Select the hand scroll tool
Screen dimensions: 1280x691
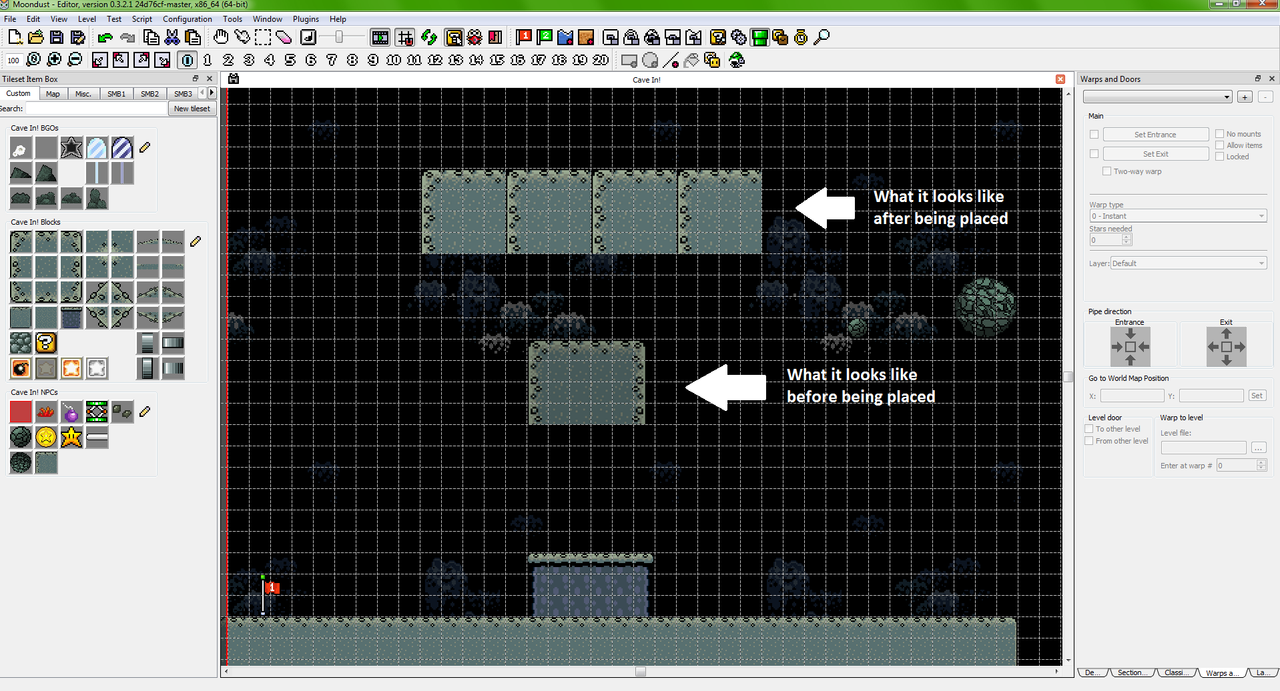coord(221,37)
